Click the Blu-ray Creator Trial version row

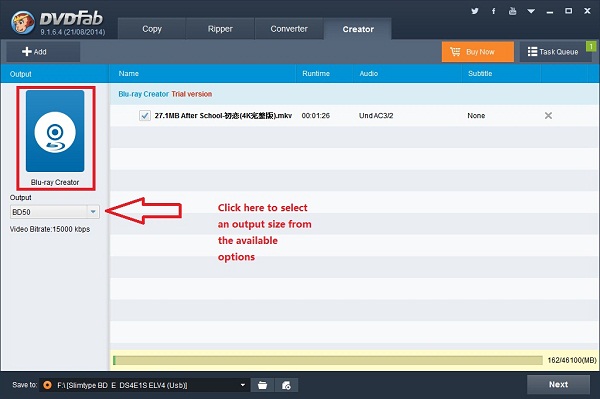pos(354,94)
